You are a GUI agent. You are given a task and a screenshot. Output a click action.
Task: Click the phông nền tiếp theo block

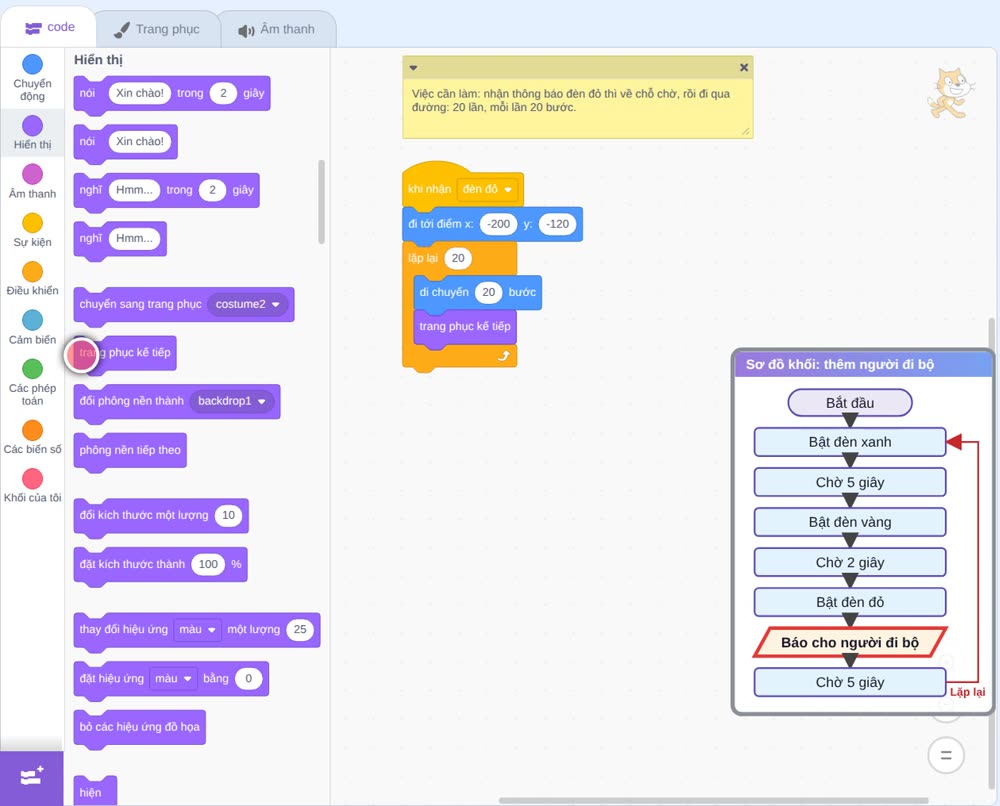coord(130,452)
